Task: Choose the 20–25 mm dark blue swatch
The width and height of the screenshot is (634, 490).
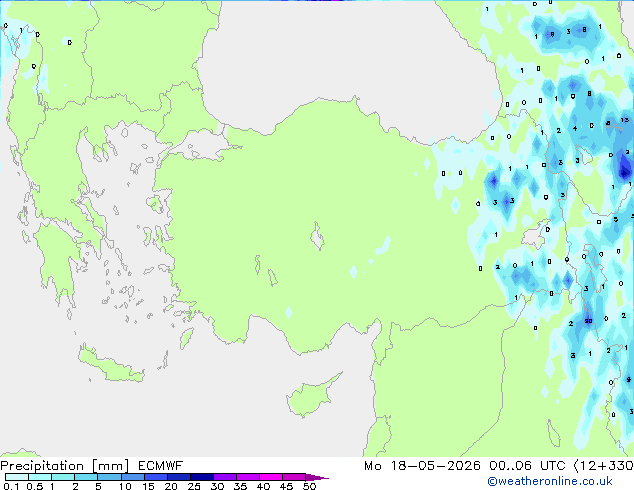Action: coord(178,477)
